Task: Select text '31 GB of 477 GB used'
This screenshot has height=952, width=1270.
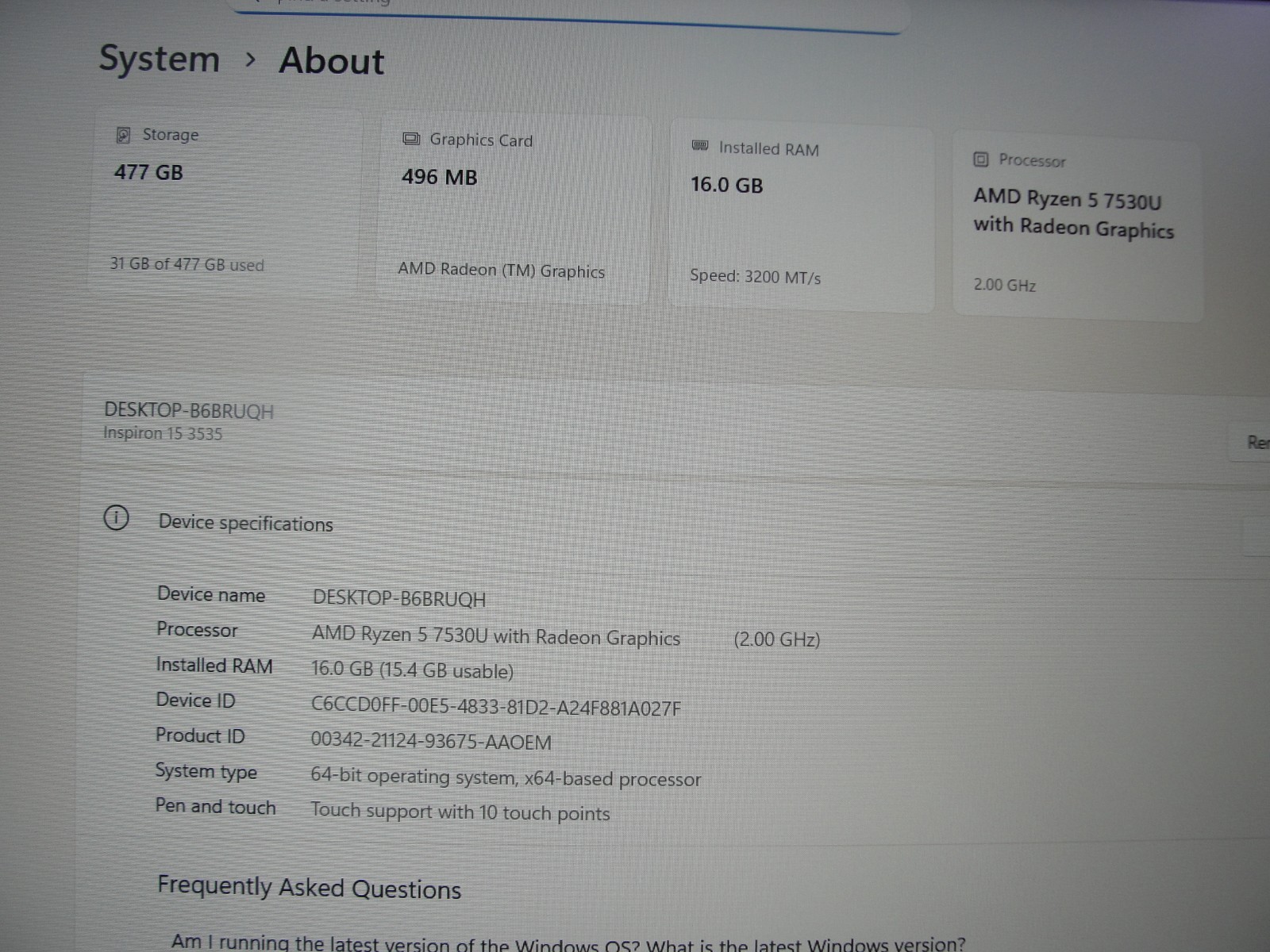Action: pos(187,264)
